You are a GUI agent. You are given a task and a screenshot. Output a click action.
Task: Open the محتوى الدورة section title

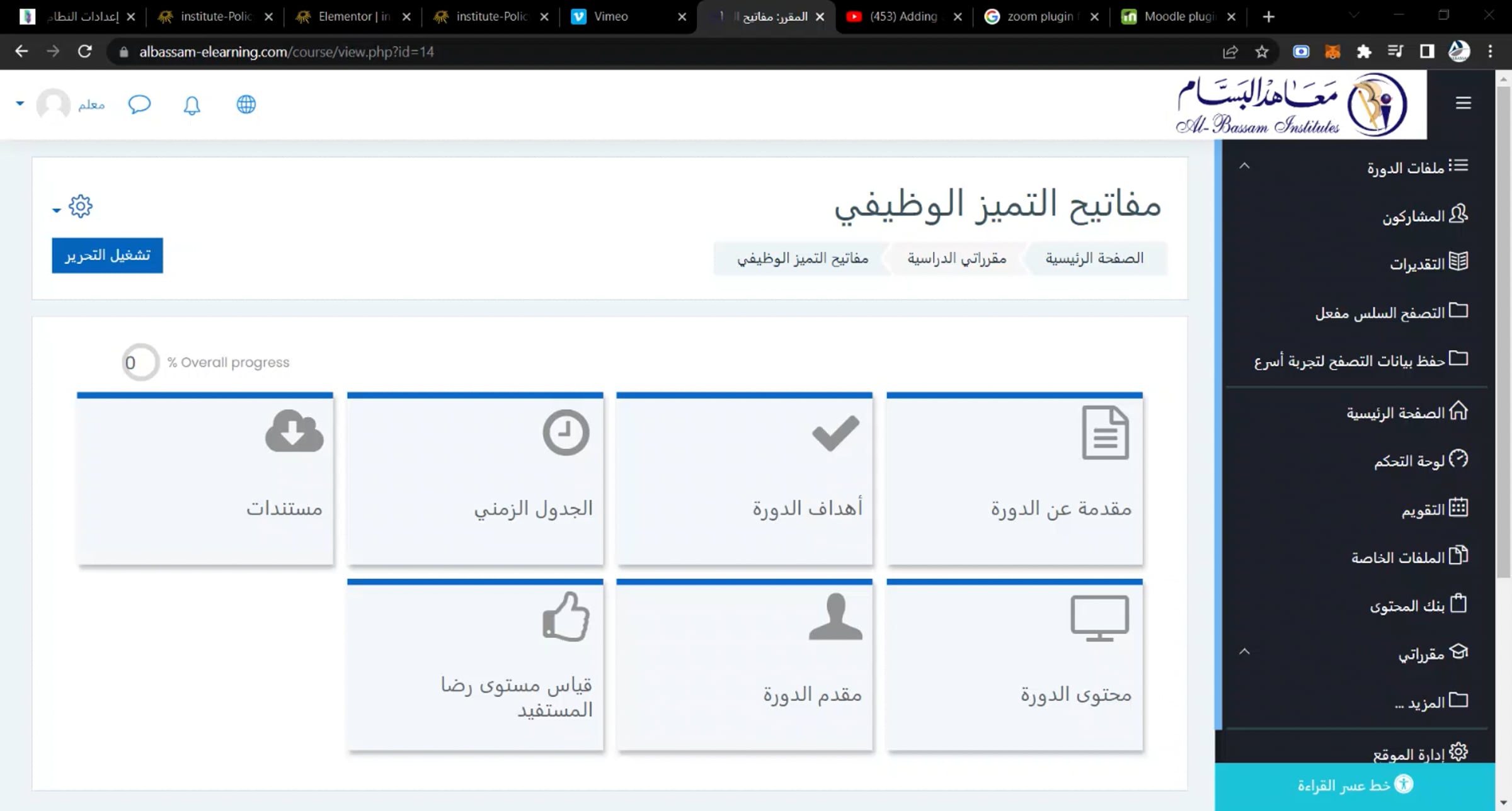click(1076, 695)
